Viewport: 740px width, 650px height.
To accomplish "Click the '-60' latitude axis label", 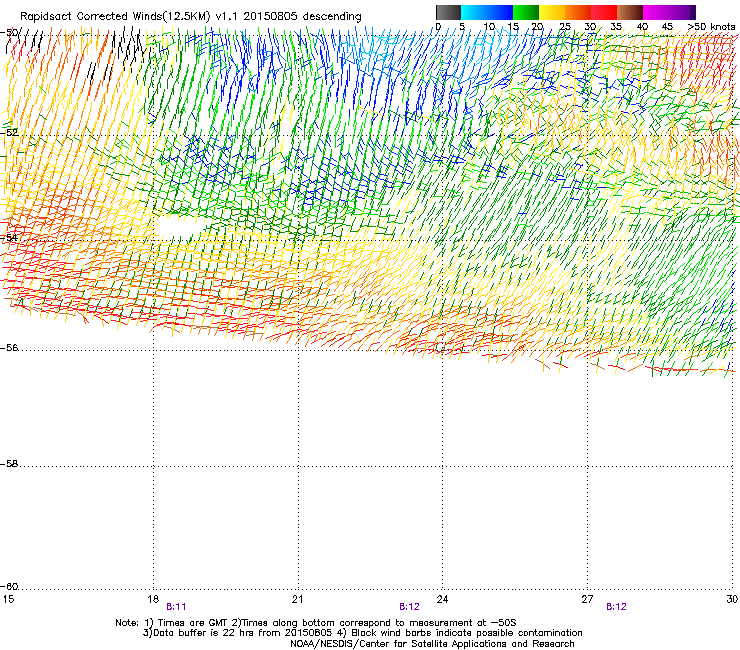I will coord(10,587).
